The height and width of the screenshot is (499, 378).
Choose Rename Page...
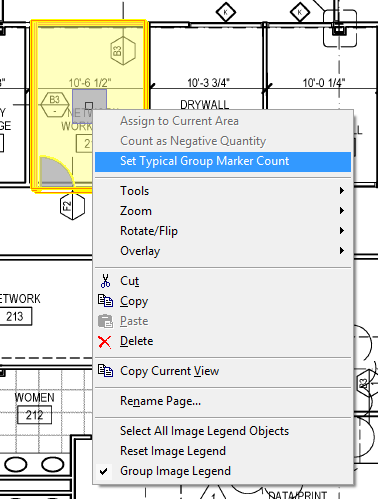(223, 401)
